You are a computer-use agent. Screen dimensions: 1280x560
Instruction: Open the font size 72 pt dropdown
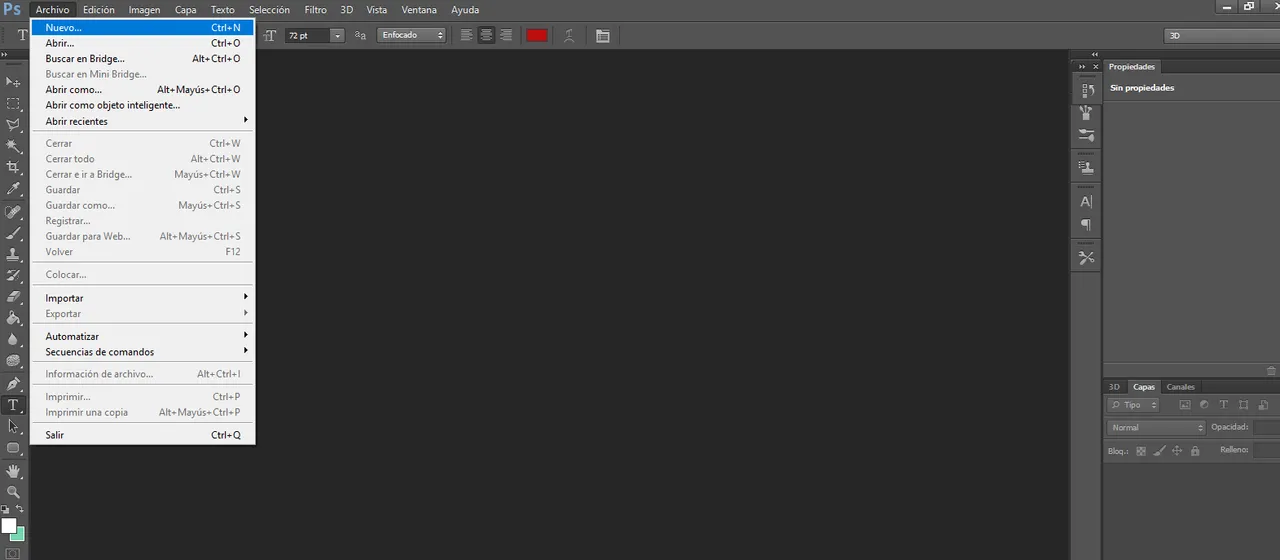click(x=337, y=35)
